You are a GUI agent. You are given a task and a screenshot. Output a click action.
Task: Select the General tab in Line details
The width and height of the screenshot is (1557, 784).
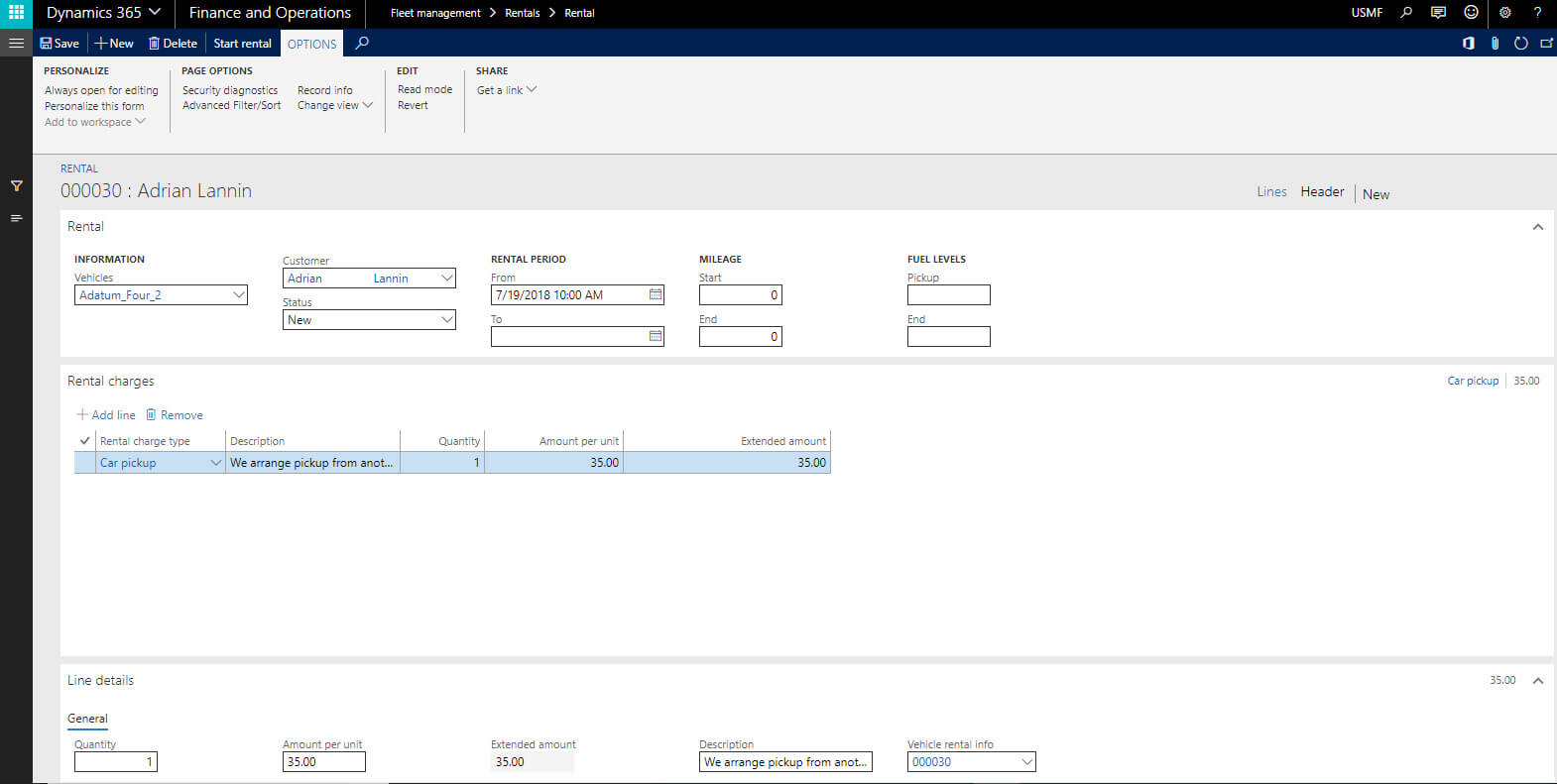point(87,719)
